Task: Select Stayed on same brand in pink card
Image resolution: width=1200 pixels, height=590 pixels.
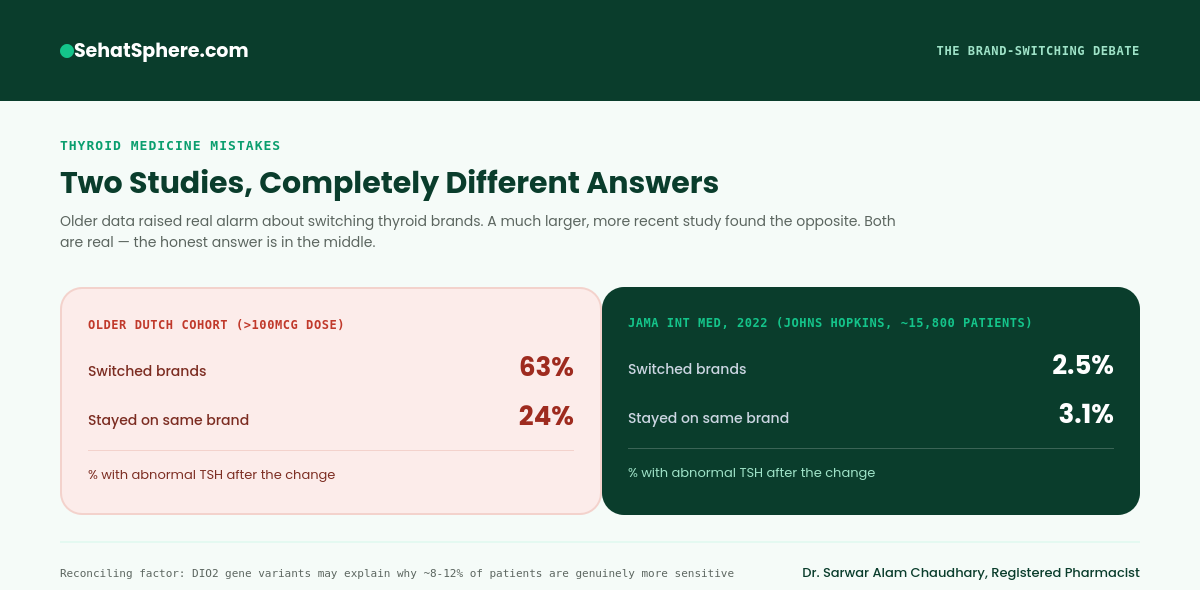Action: pos(168,420)
